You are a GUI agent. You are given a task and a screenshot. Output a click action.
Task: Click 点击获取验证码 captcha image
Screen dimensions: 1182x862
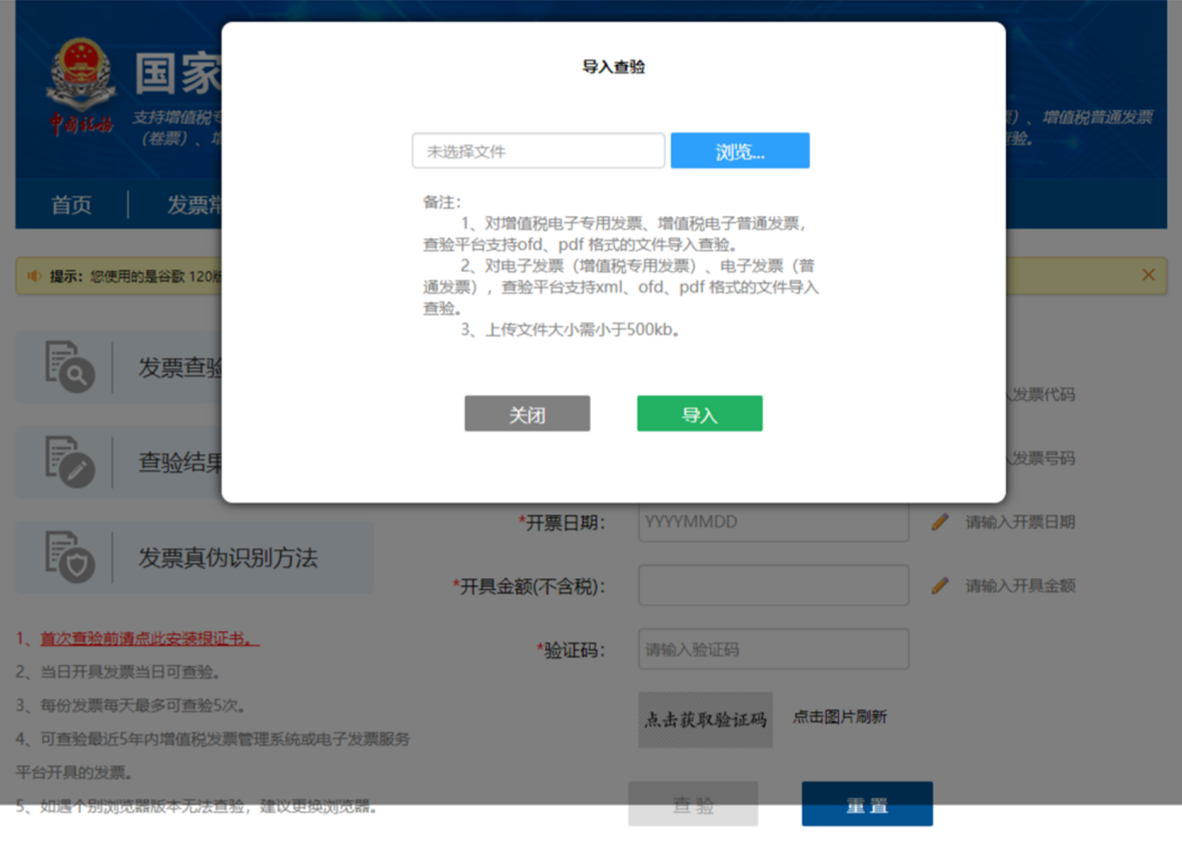click(x=706, y=719)
